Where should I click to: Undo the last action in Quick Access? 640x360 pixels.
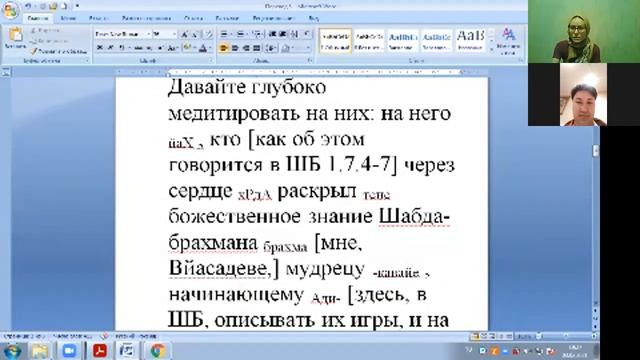tap(28, 6)
